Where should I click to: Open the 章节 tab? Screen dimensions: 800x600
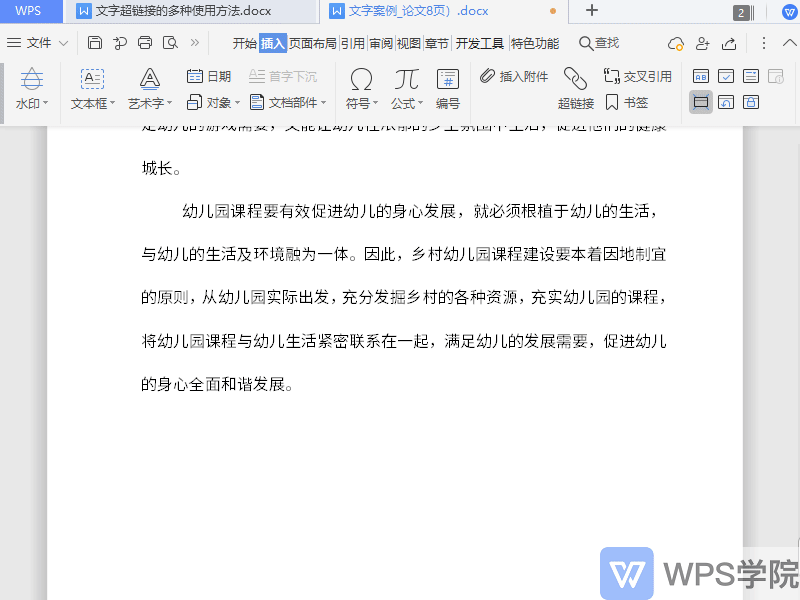tap(437, 43)
